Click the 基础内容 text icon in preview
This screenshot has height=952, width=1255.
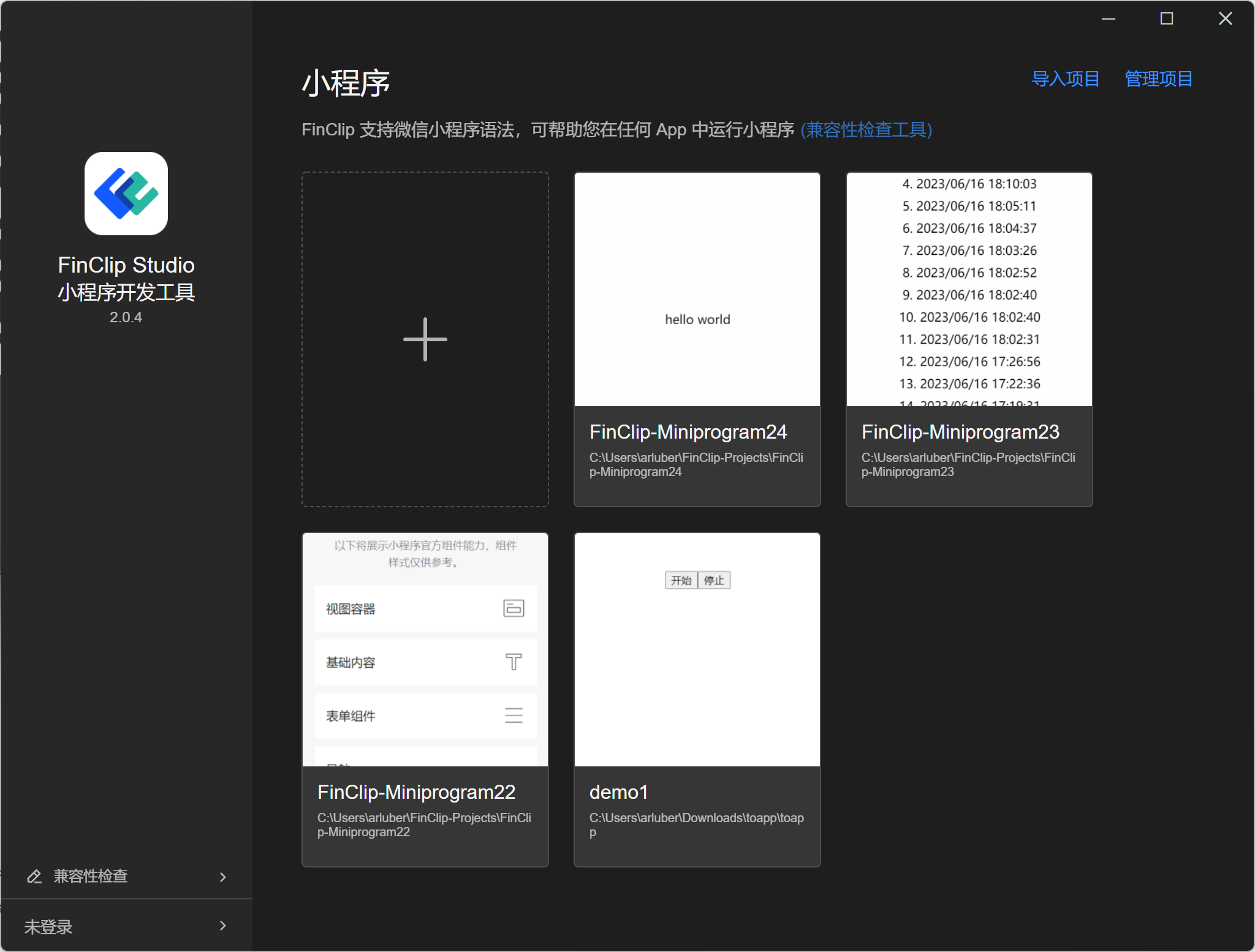(513, 662)
